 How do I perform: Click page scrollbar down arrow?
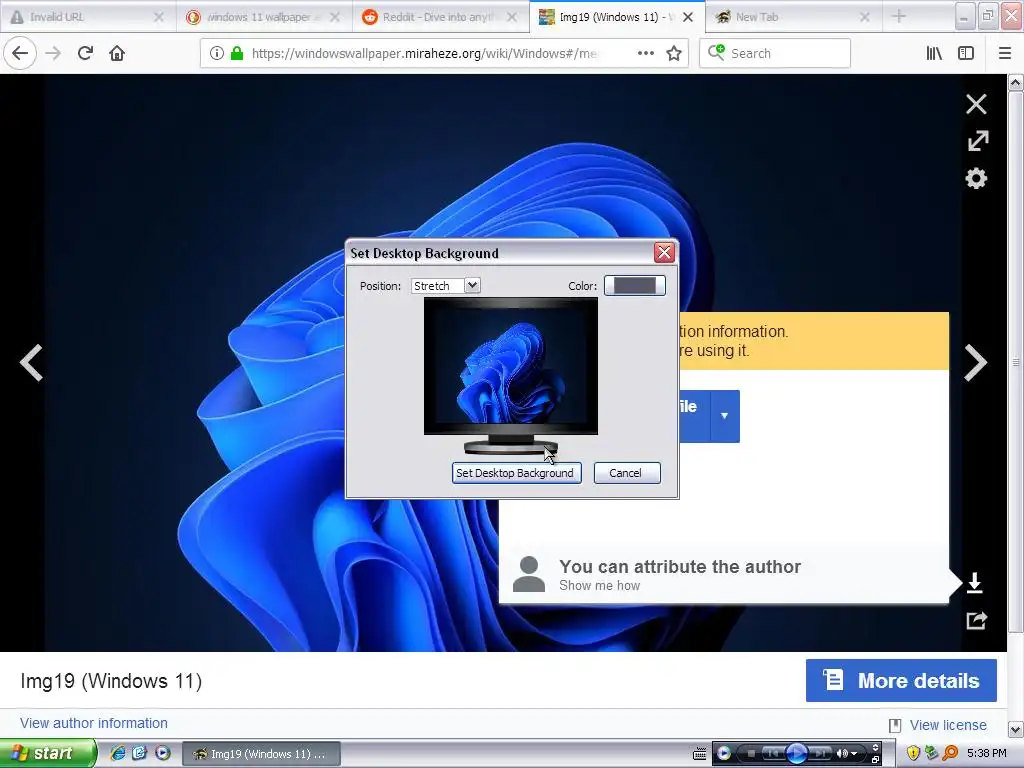tap(1015, 728)
